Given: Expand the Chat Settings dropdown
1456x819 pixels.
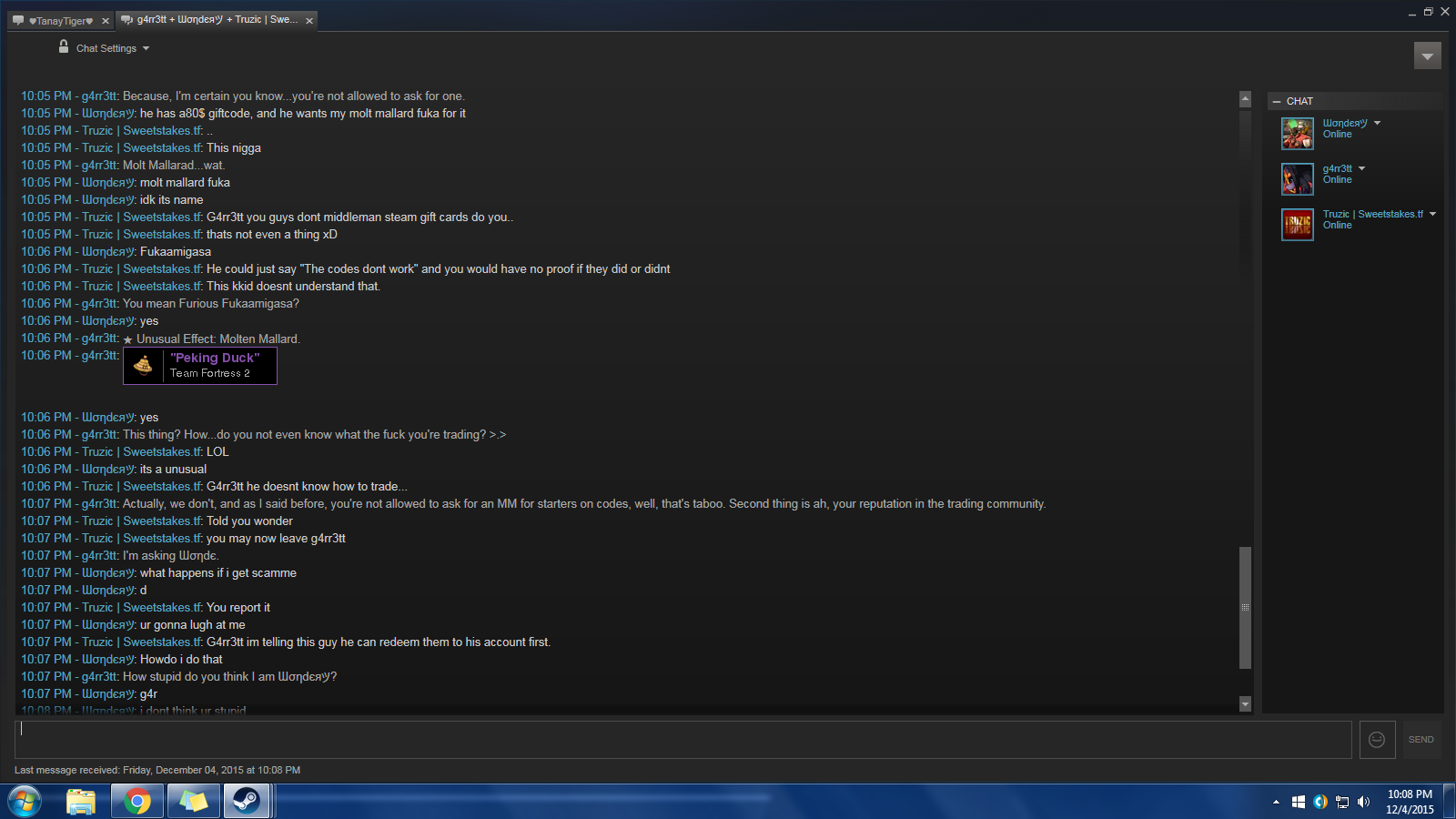Looking at the screenshot, I should [113, 48].
